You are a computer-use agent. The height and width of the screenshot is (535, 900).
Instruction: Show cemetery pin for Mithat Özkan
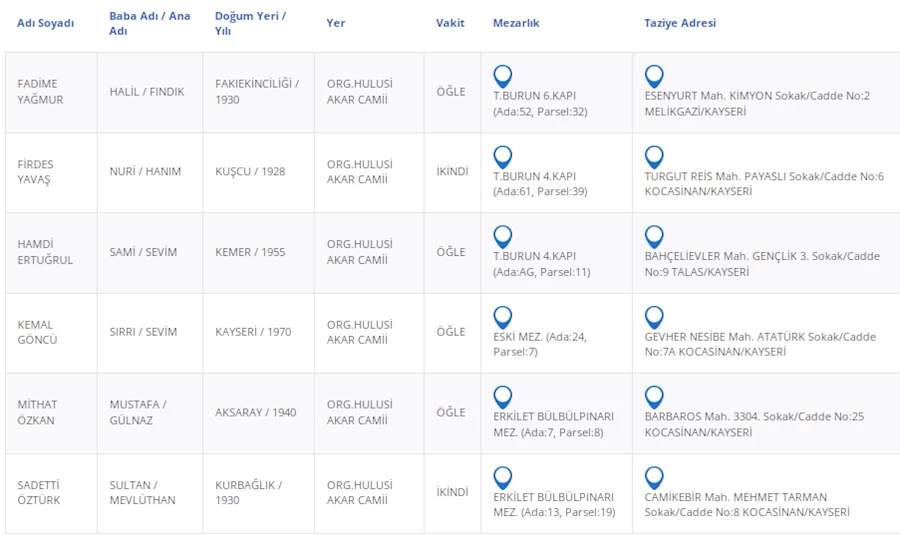[503, 397]
